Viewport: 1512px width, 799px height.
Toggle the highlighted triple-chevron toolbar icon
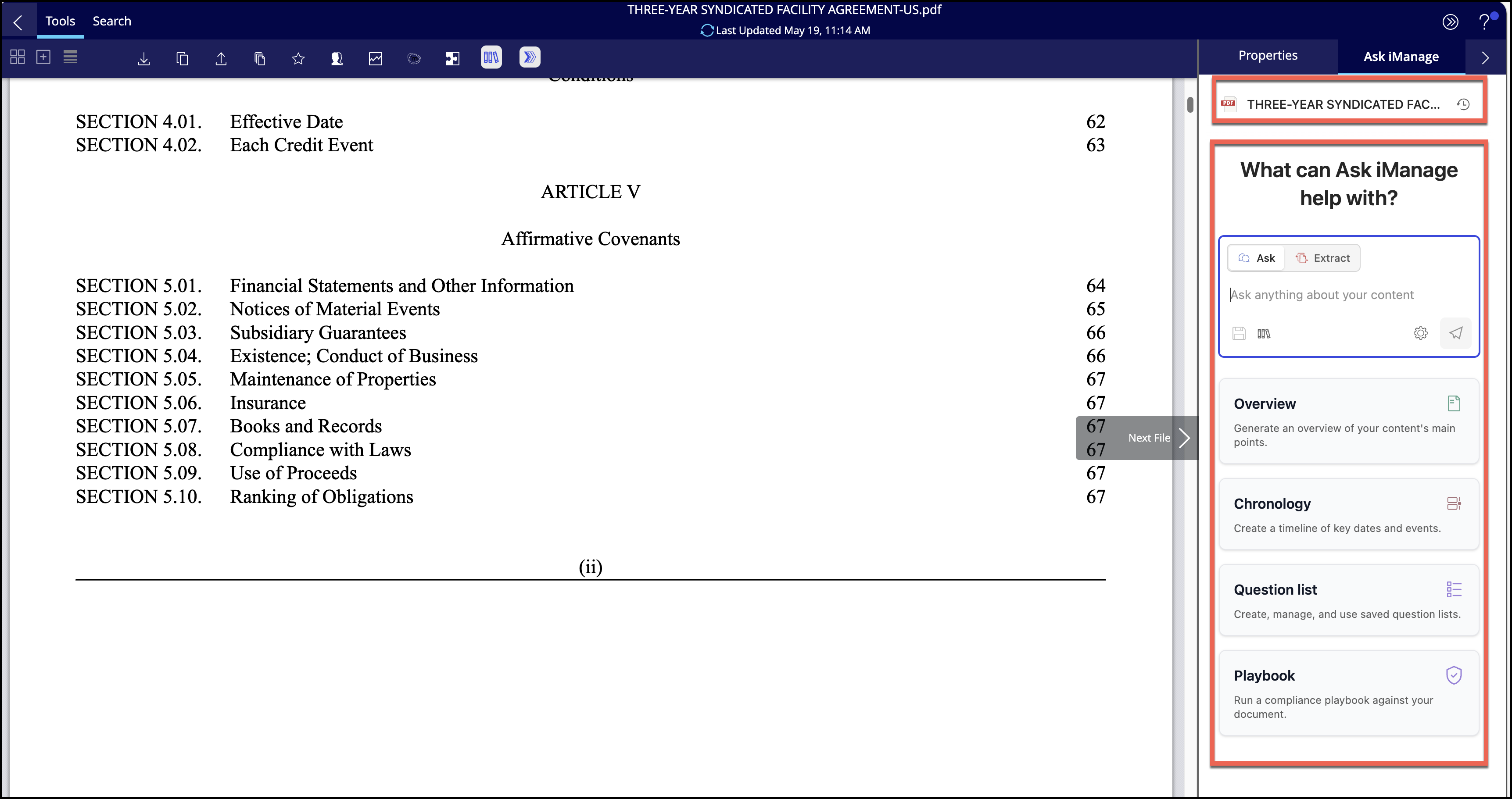pos(530,57)
